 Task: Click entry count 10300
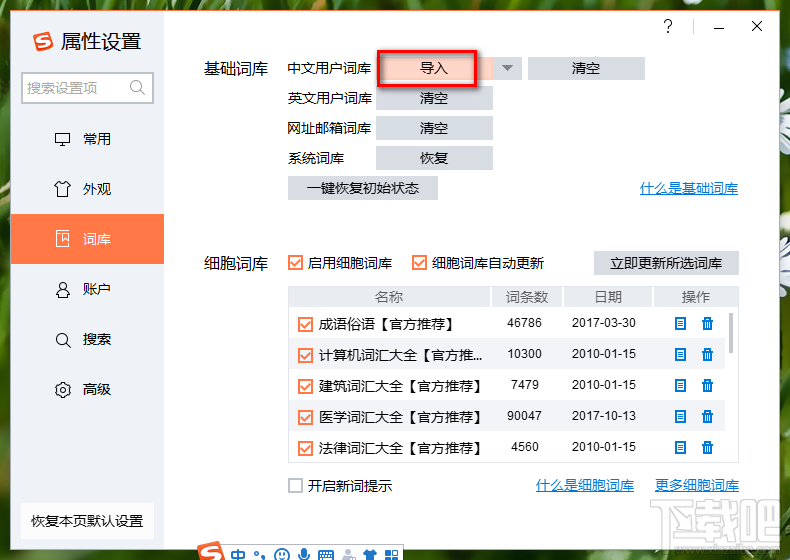click(524, 354)
